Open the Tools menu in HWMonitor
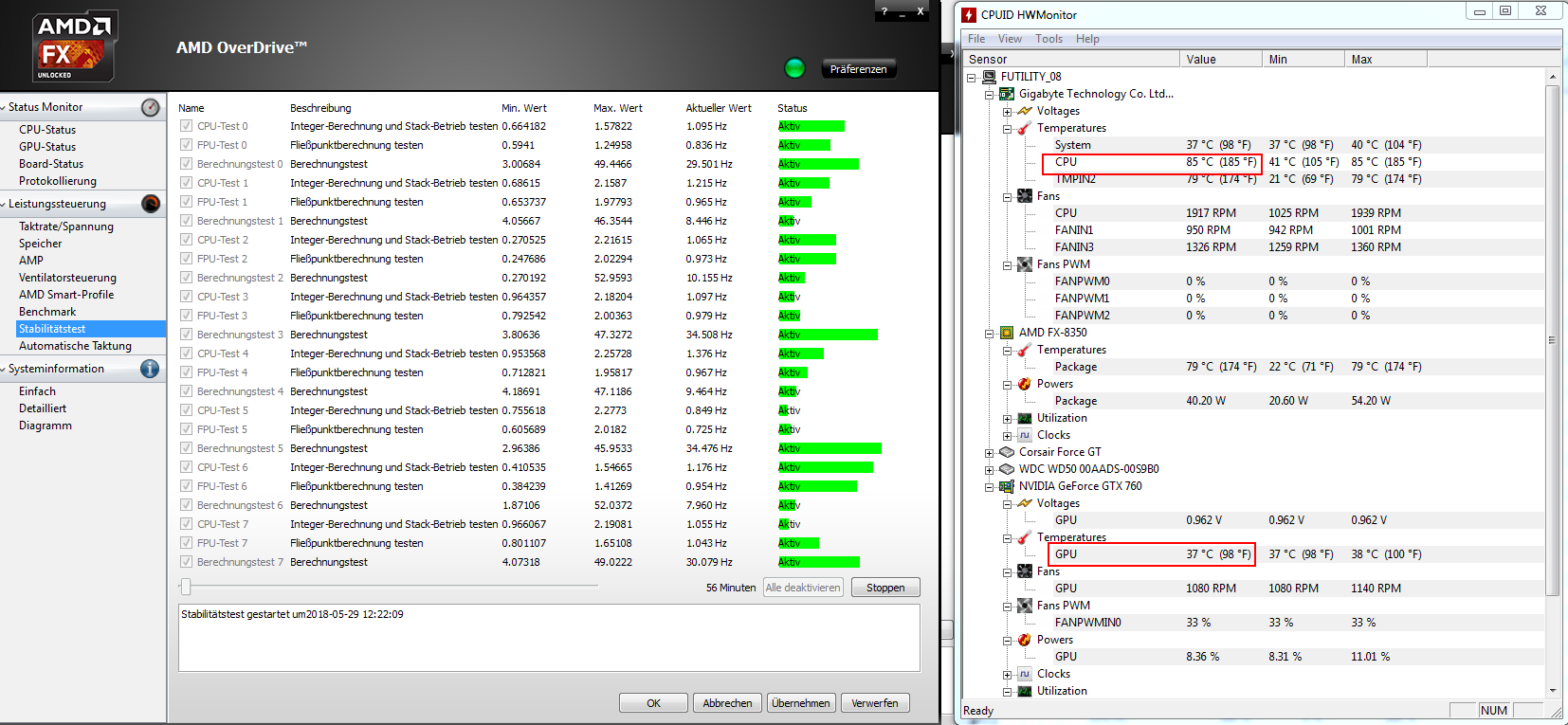The width and height of the screenshot is (1568, 725). point(1048,39)
